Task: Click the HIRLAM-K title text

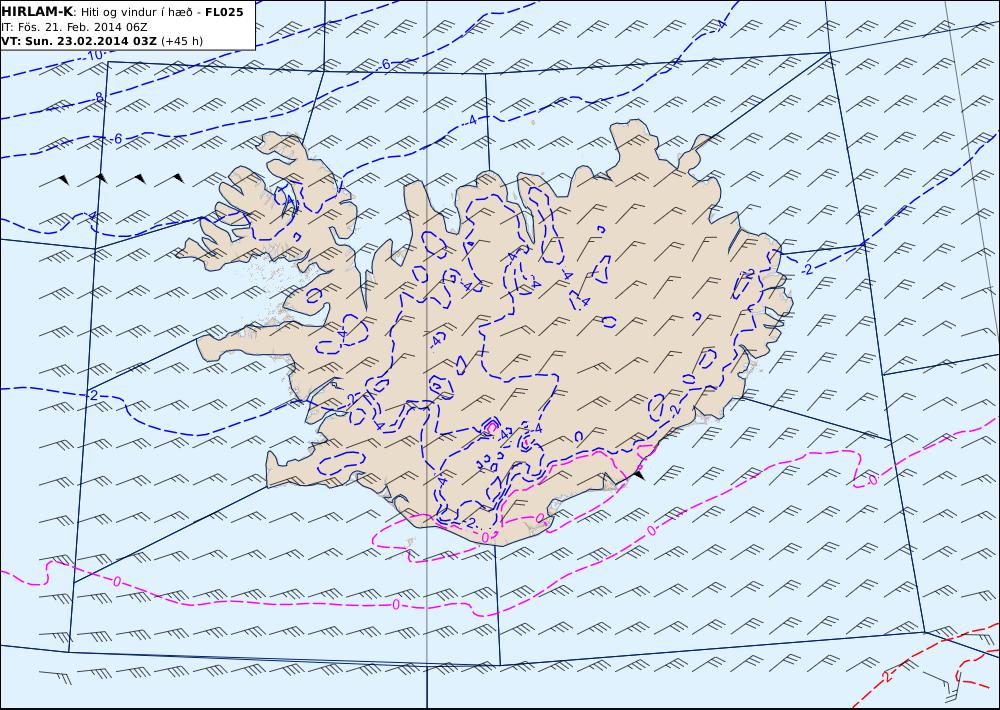Action: tap(37, 11)
